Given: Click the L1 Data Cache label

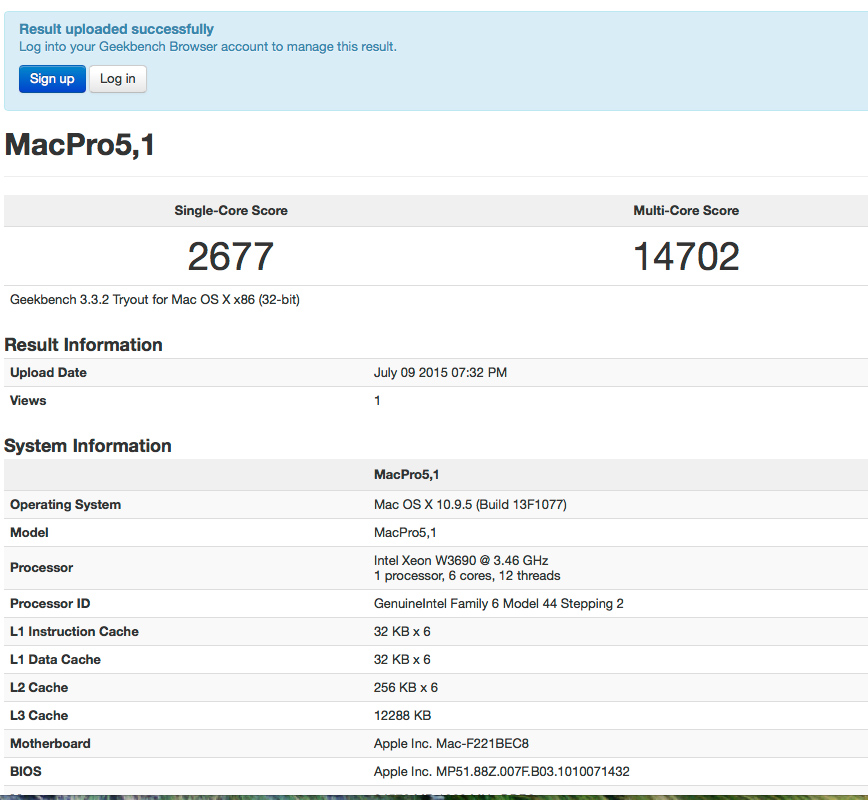Looking at the screenshot, I should tap(55, 659).
